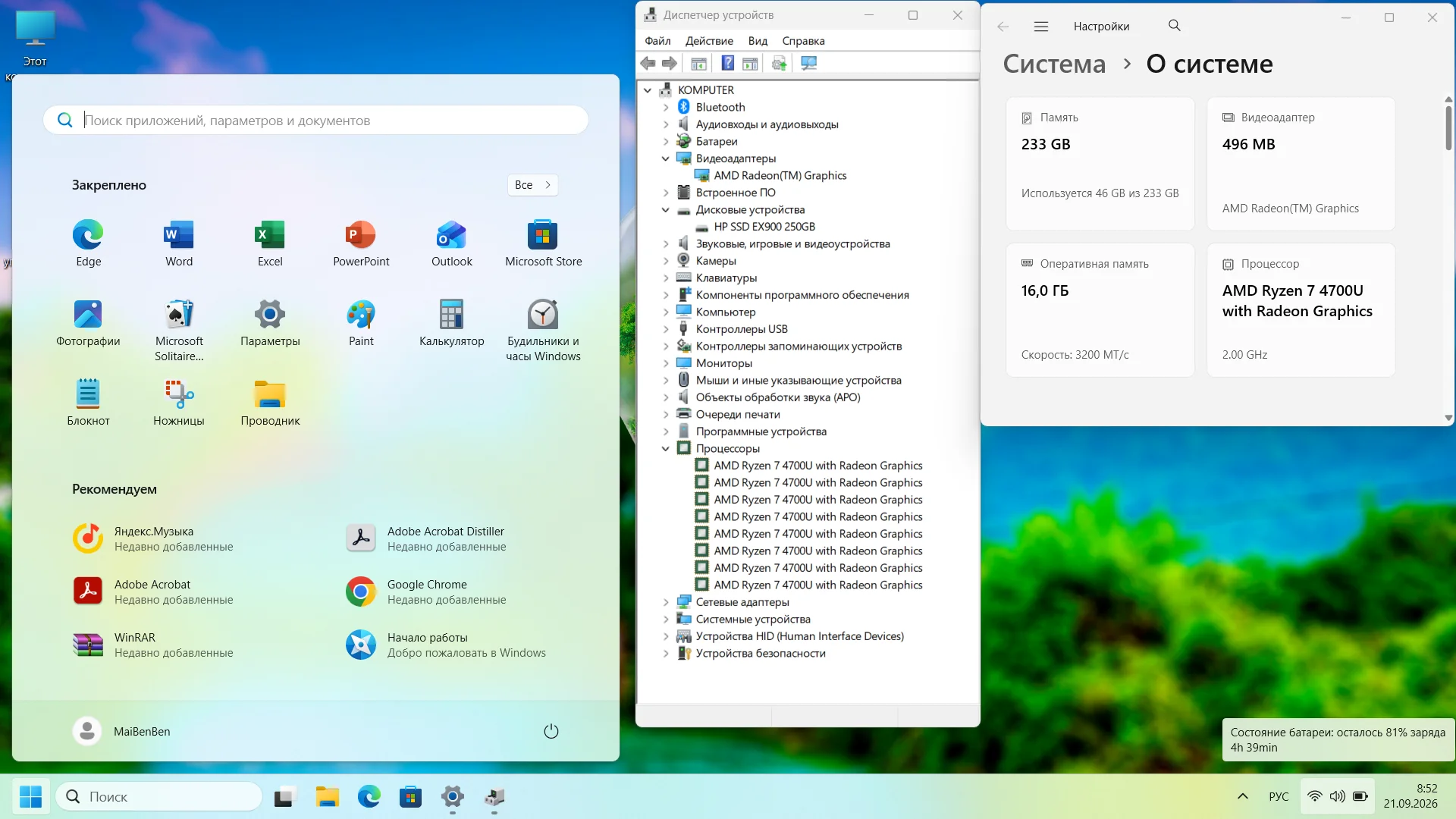Screen dimensions: 1456x819
Task: Open Edge from the pinned apps
Action: pos(88,243)
